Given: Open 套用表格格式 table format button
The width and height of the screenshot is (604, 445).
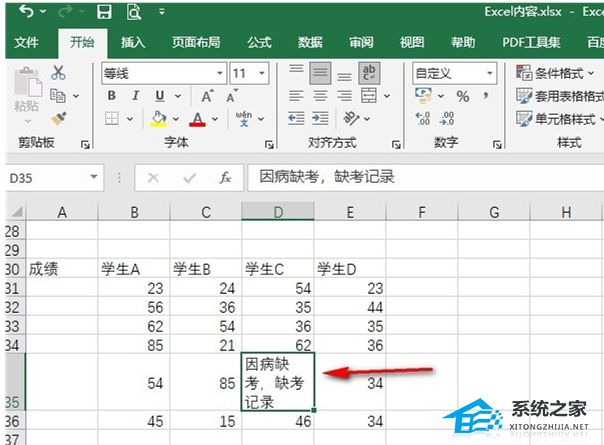Looking at the screenshot, I should (560, 96).
